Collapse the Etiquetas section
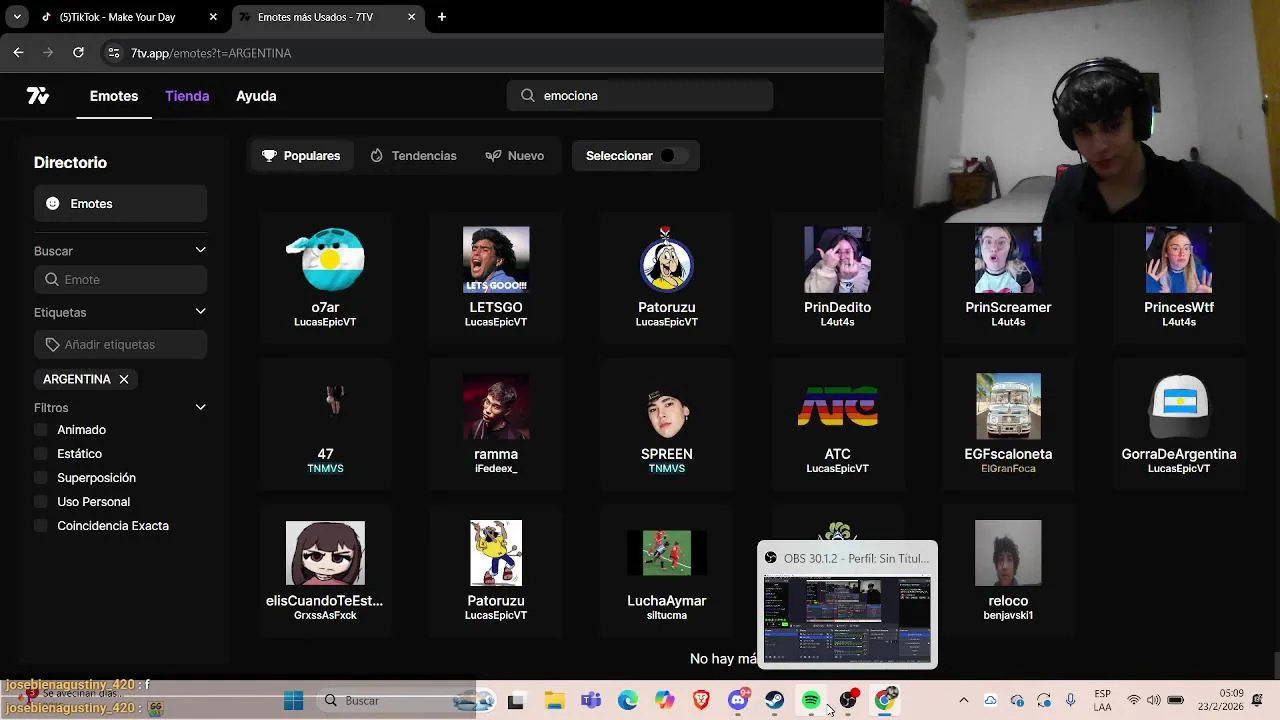 coord(200,312)
